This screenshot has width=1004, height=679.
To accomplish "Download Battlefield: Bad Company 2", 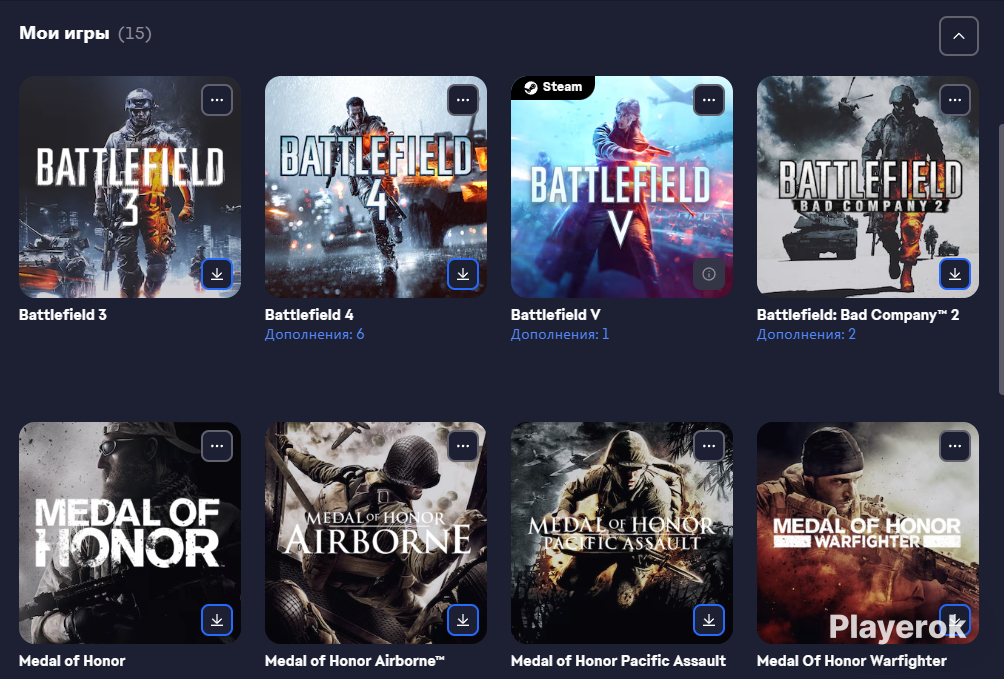I will (955, 274).
